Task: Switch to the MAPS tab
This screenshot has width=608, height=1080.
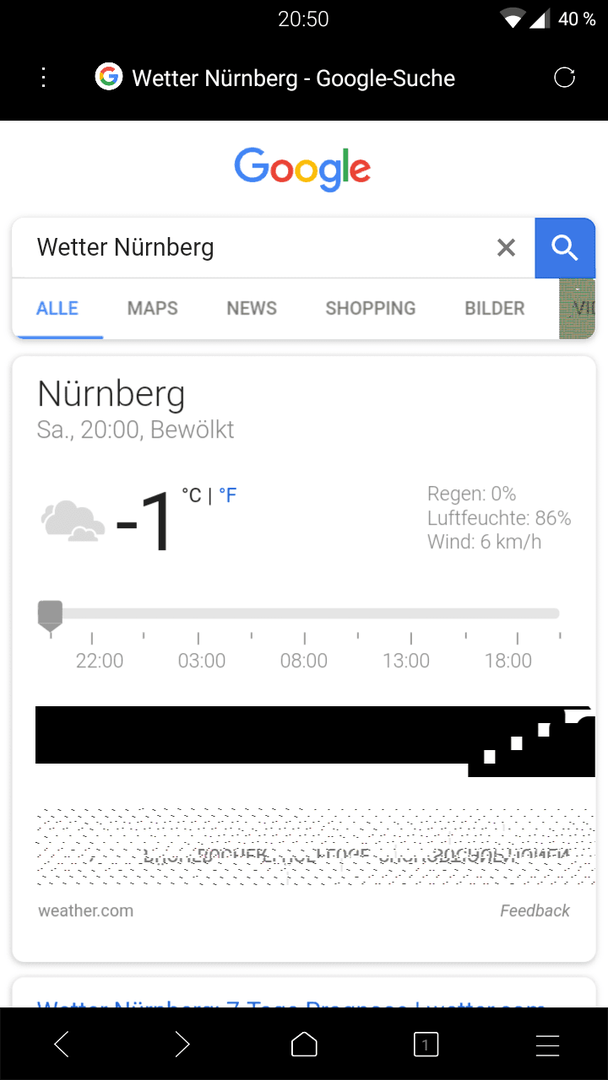Action: 152,308
